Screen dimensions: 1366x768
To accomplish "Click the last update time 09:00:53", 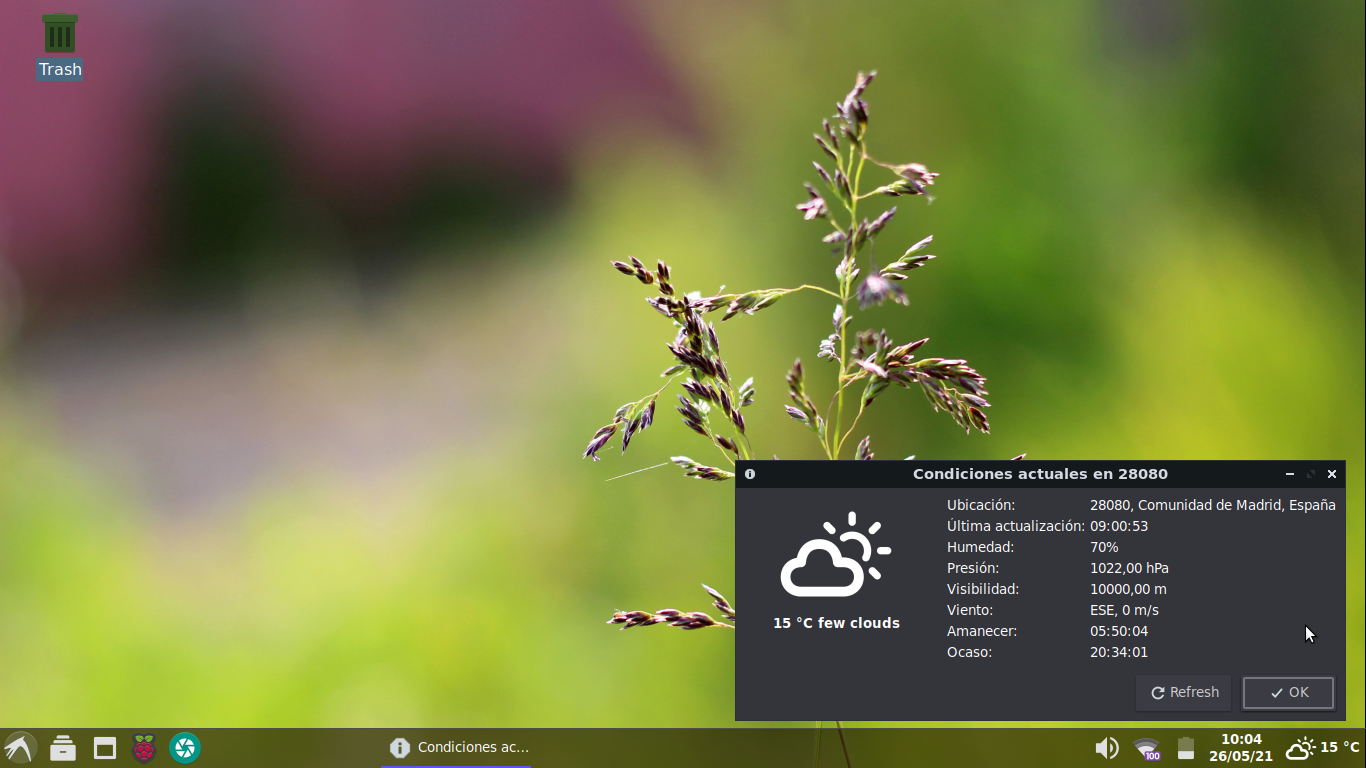I will click(1119, 526).
